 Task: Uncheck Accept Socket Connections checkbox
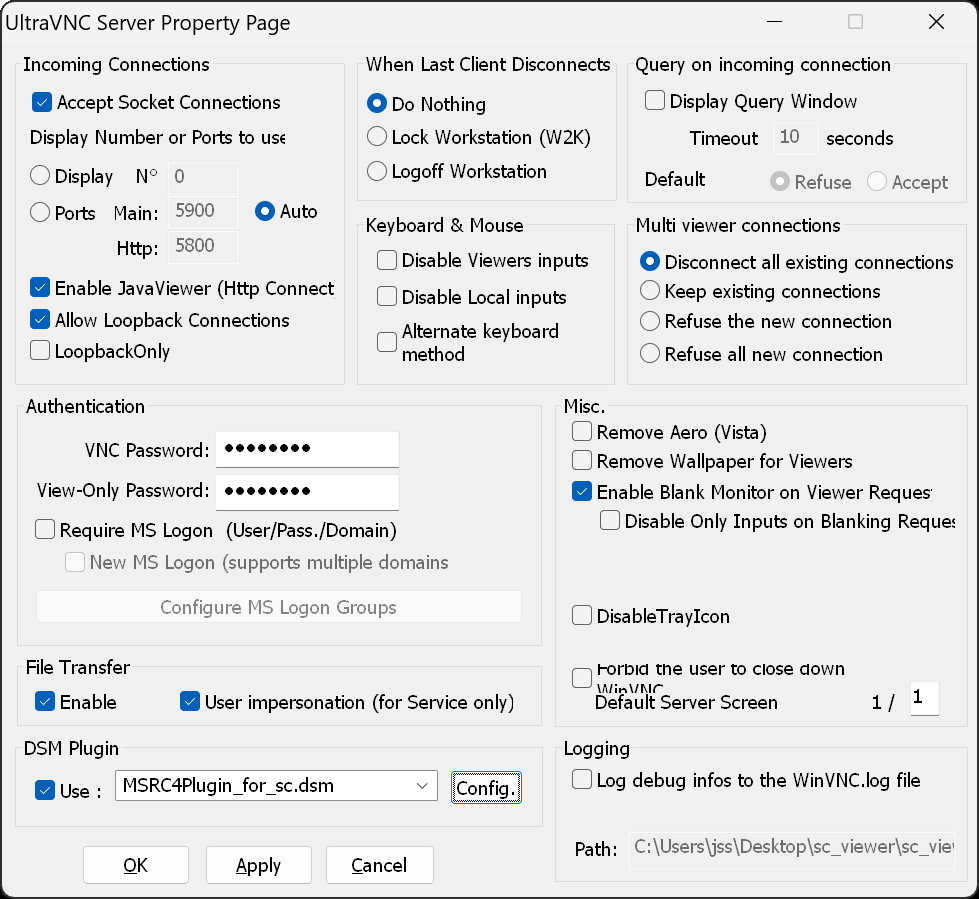click(42, 102)
